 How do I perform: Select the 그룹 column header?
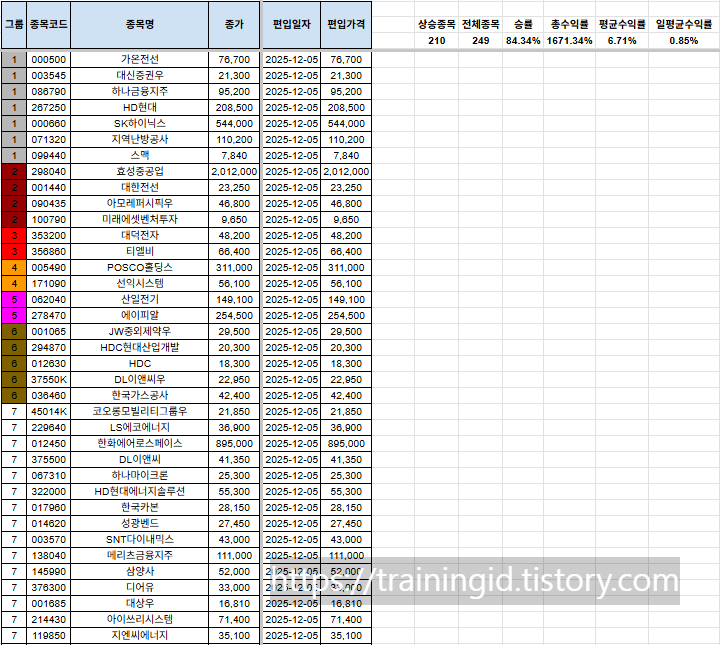pyautogui.click(x=14, y=25)
